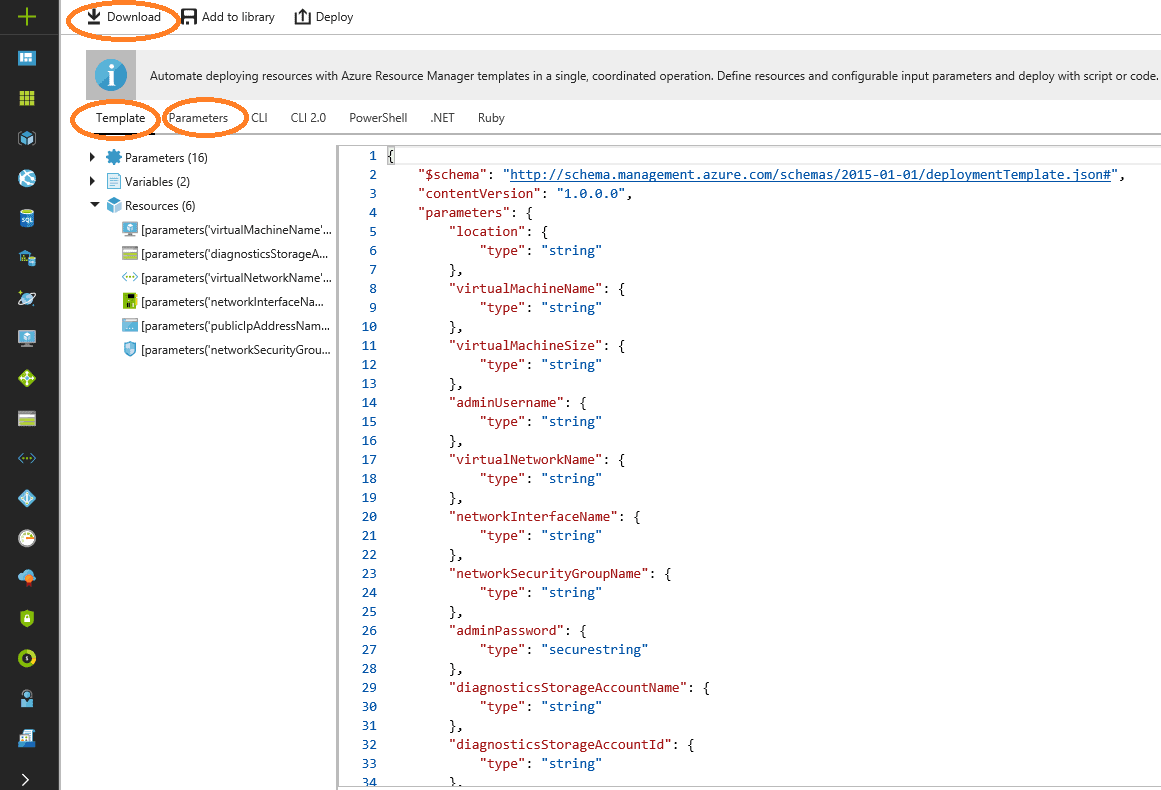
Task: Open the Help and support person icon
Action: pos(27,698)
